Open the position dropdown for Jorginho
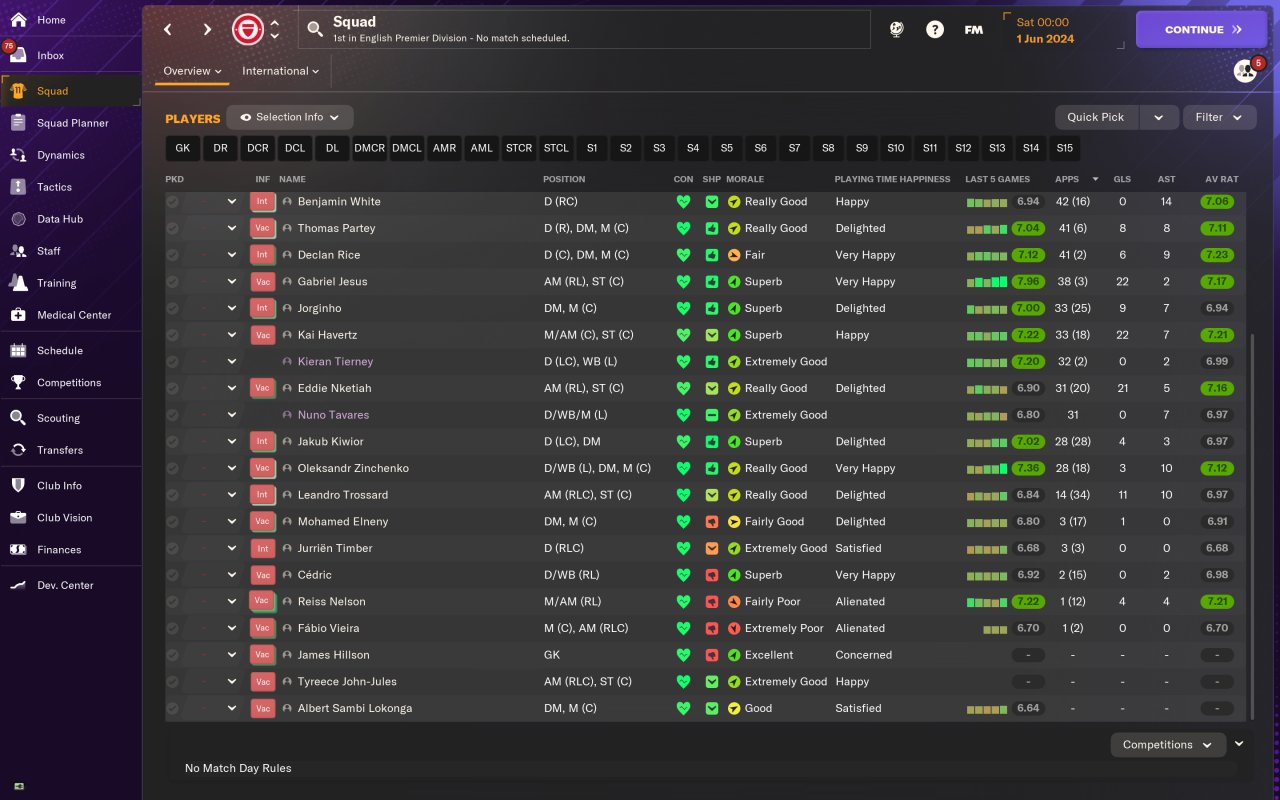Viewport: 1280px width, 800px height. click(232, 308)
